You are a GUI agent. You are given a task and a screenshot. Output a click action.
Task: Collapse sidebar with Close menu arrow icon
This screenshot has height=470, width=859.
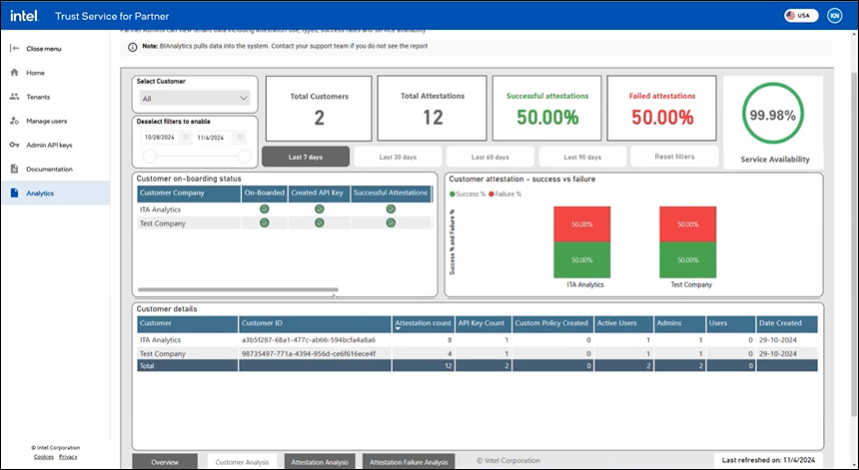pos(15,48)
